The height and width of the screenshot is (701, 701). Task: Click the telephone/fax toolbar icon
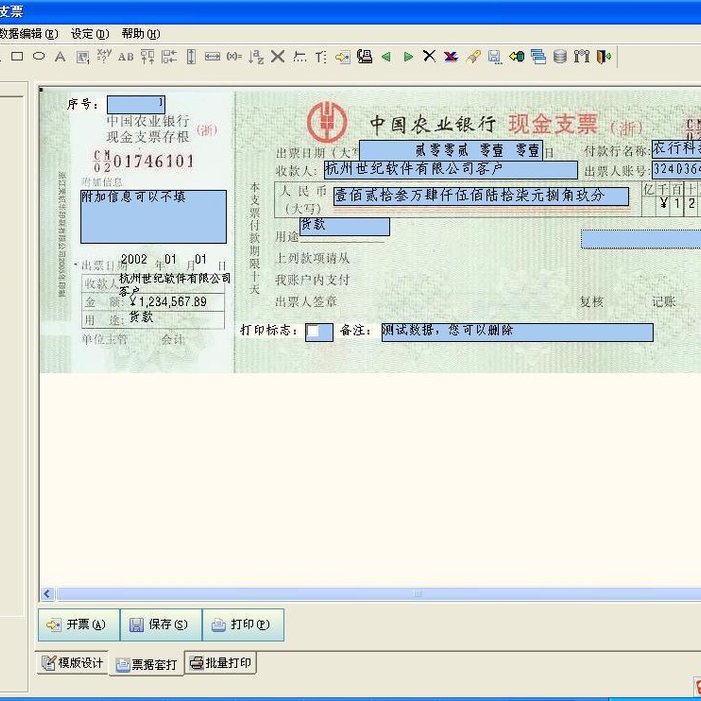coord(364,56)
